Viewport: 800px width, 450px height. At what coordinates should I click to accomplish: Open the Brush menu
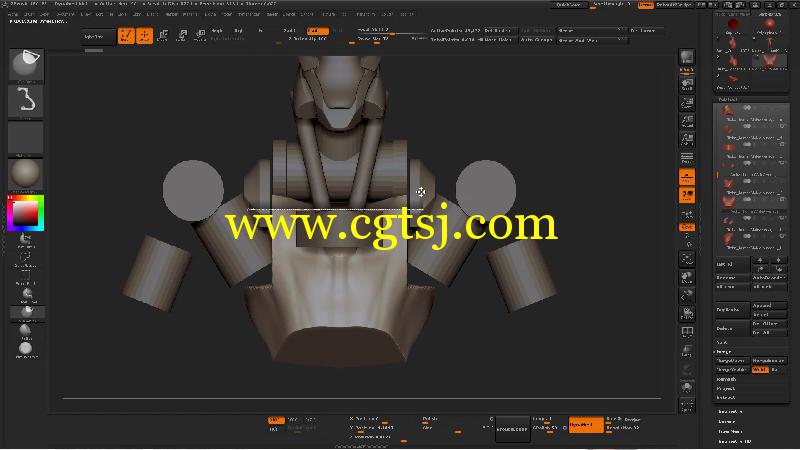[30, 15]
